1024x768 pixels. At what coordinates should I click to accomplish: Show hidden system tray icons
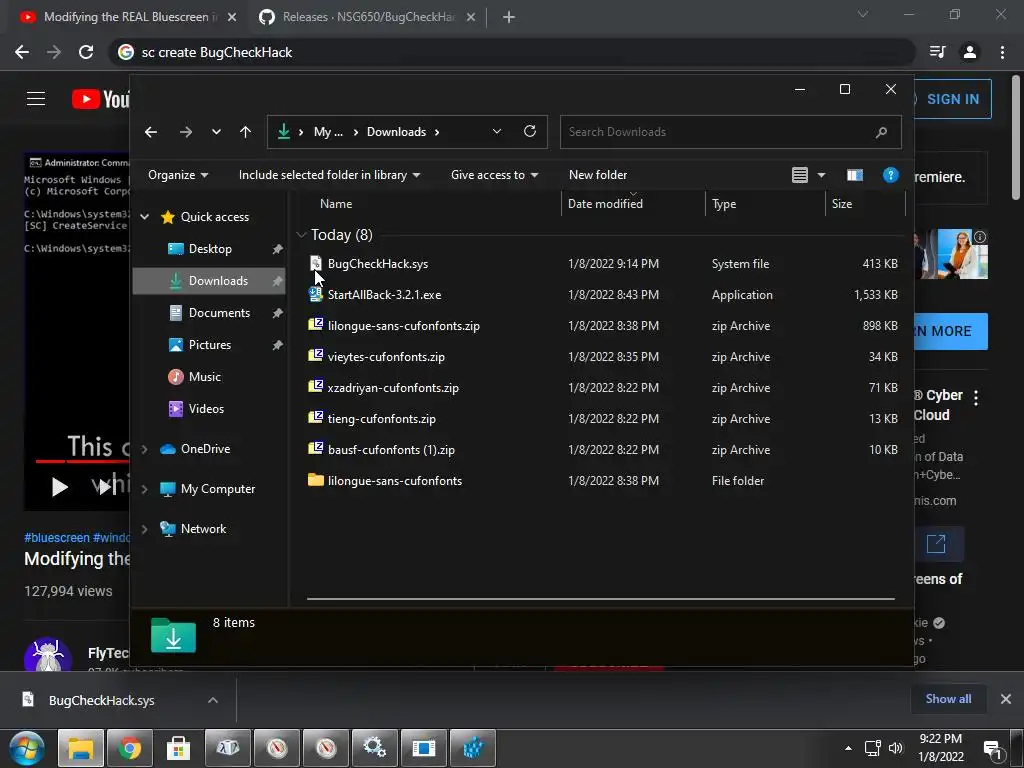coord(848,748)
